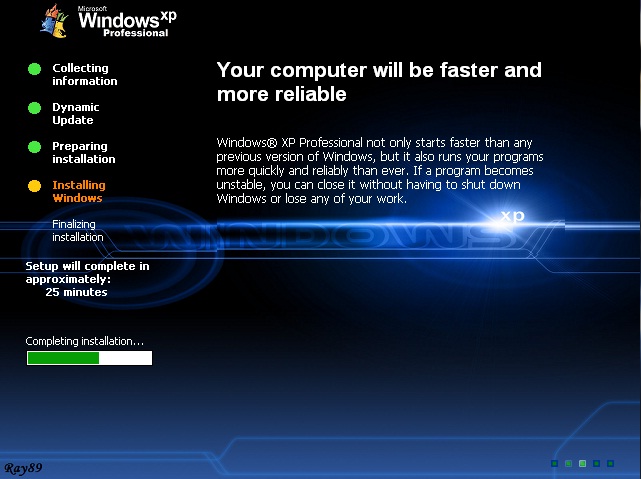Select the "Finalizing installation" step label
Screen dimensions: 641x479
tap(77, 231)
